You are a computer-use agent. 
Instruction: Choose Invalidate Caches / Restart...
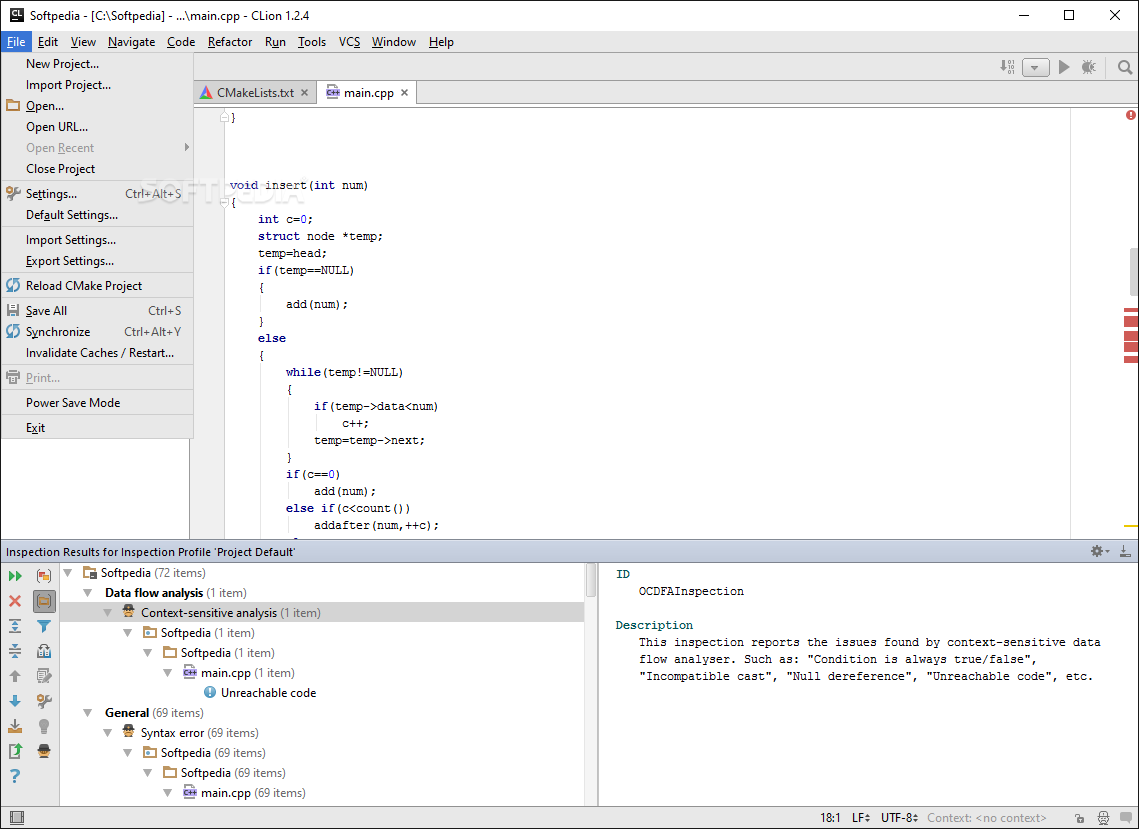[97, 353]
